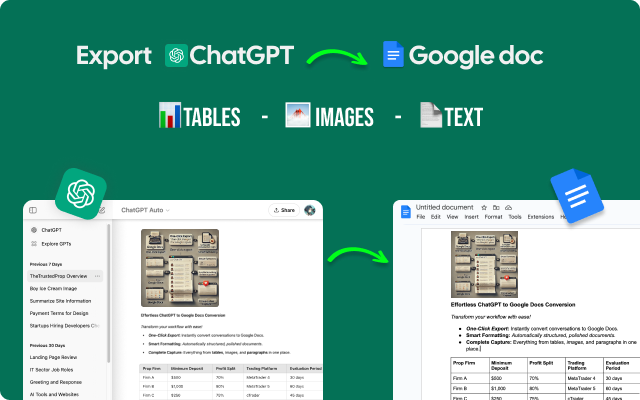The width and height of the screenshot is (640, 400).
Task: Open Payment Terms for Design chat
Action: (x=59, y=313)
